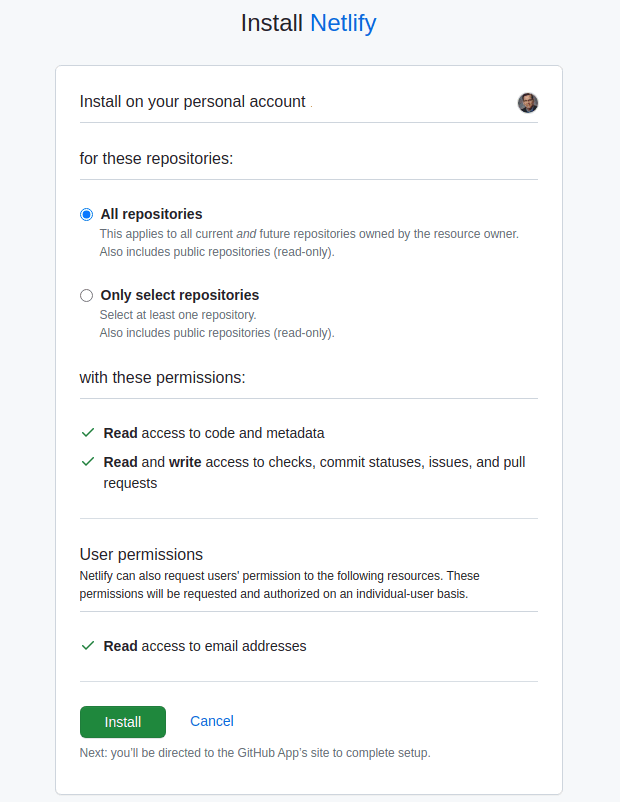Select the All repositories radio button
The width and height of the screenshot is (620, 802).
click(86, 214)
